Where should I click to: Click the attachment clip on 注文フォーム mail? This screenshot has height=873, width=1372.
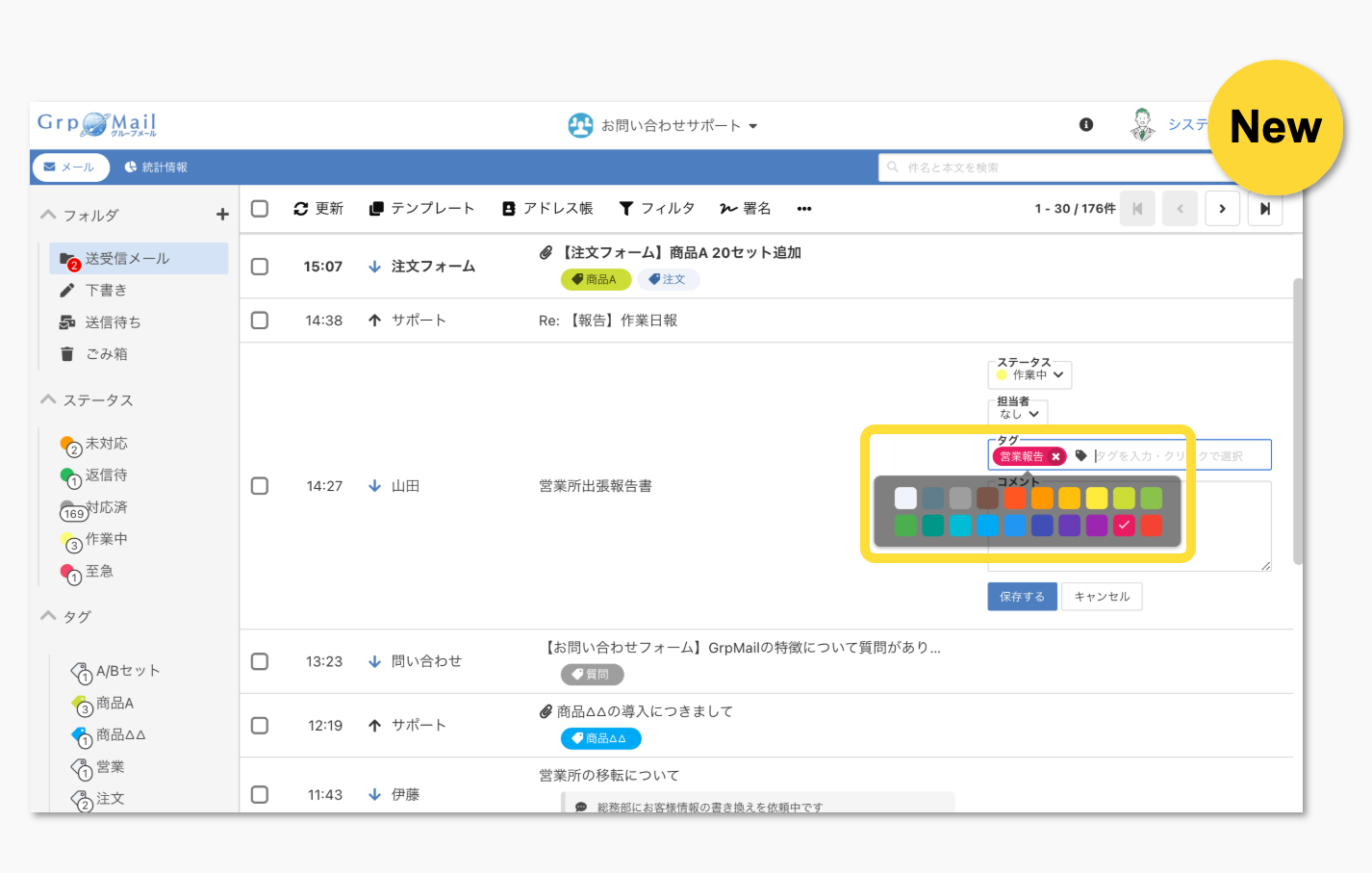(x=546, y=252)
